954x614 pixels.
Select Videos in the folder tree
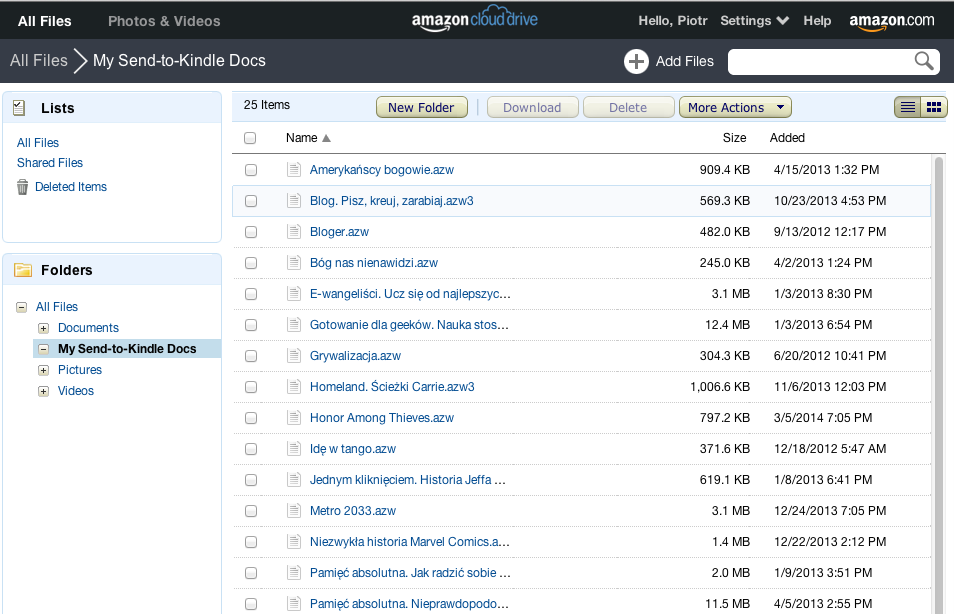tap(75, 391)
